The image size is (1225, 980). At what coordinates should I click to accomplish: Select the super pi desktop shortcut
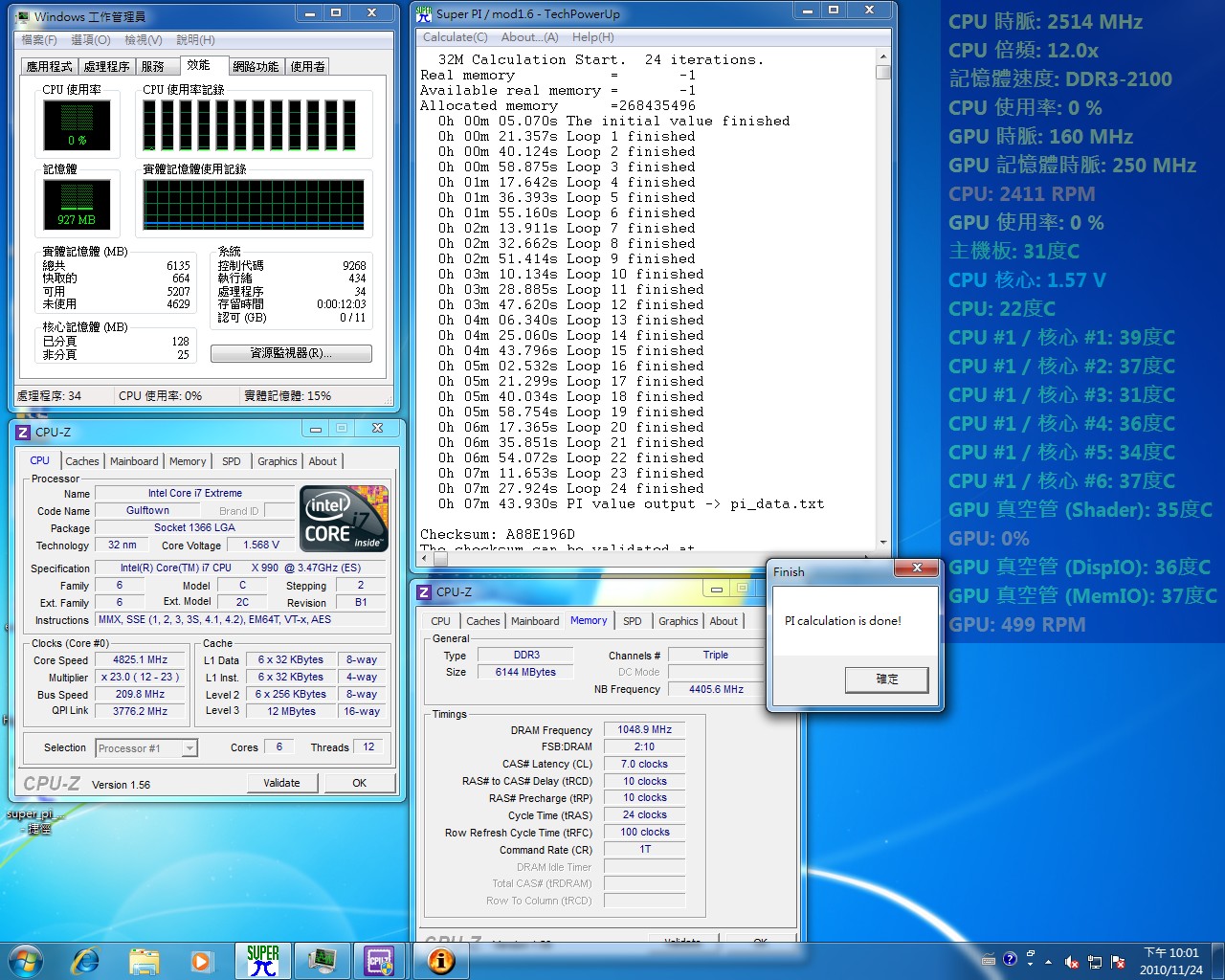pos(33,821)
